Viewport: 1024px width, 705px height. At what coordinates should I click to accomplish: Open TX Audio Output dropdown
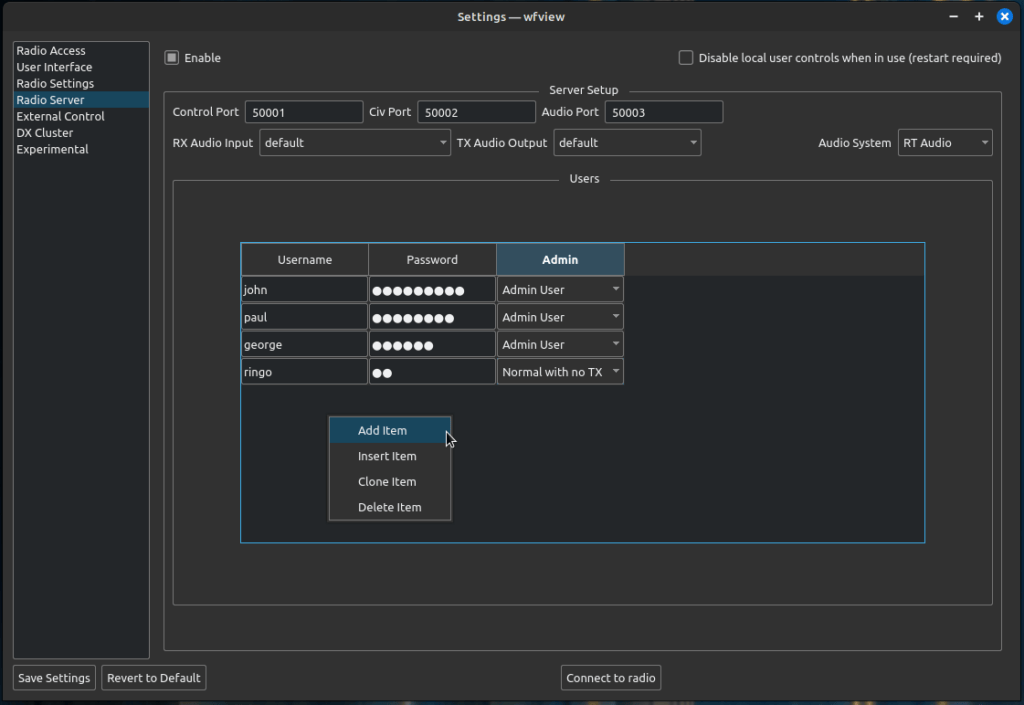pos(627,142)
